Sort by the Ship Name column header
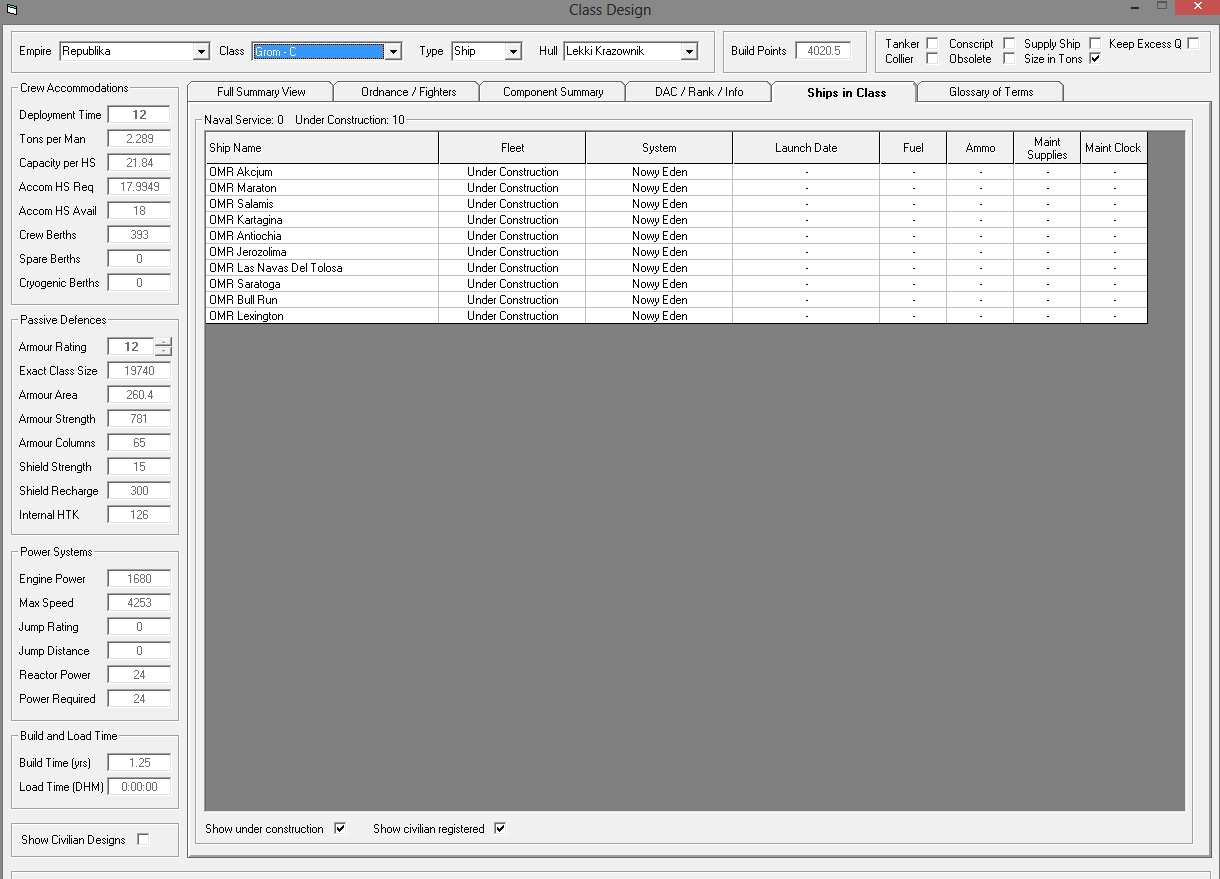Screen dimensions: 1220x879 (x=322, y=148)
